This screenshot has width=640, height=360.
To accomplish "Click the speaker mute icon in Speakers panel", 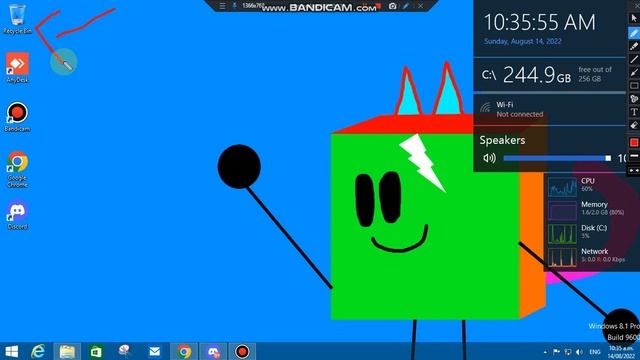I will 489,158.
